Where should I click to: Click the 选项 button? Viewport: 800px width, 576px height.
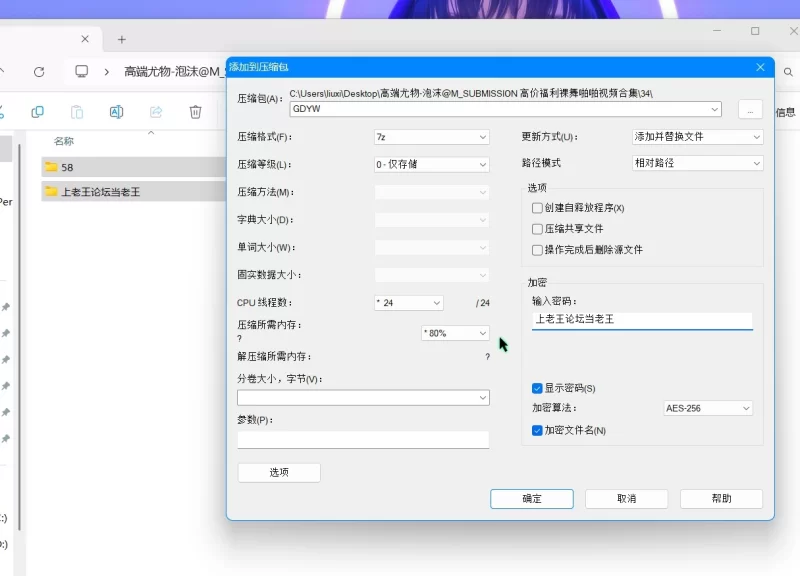[x=279, y=472]
